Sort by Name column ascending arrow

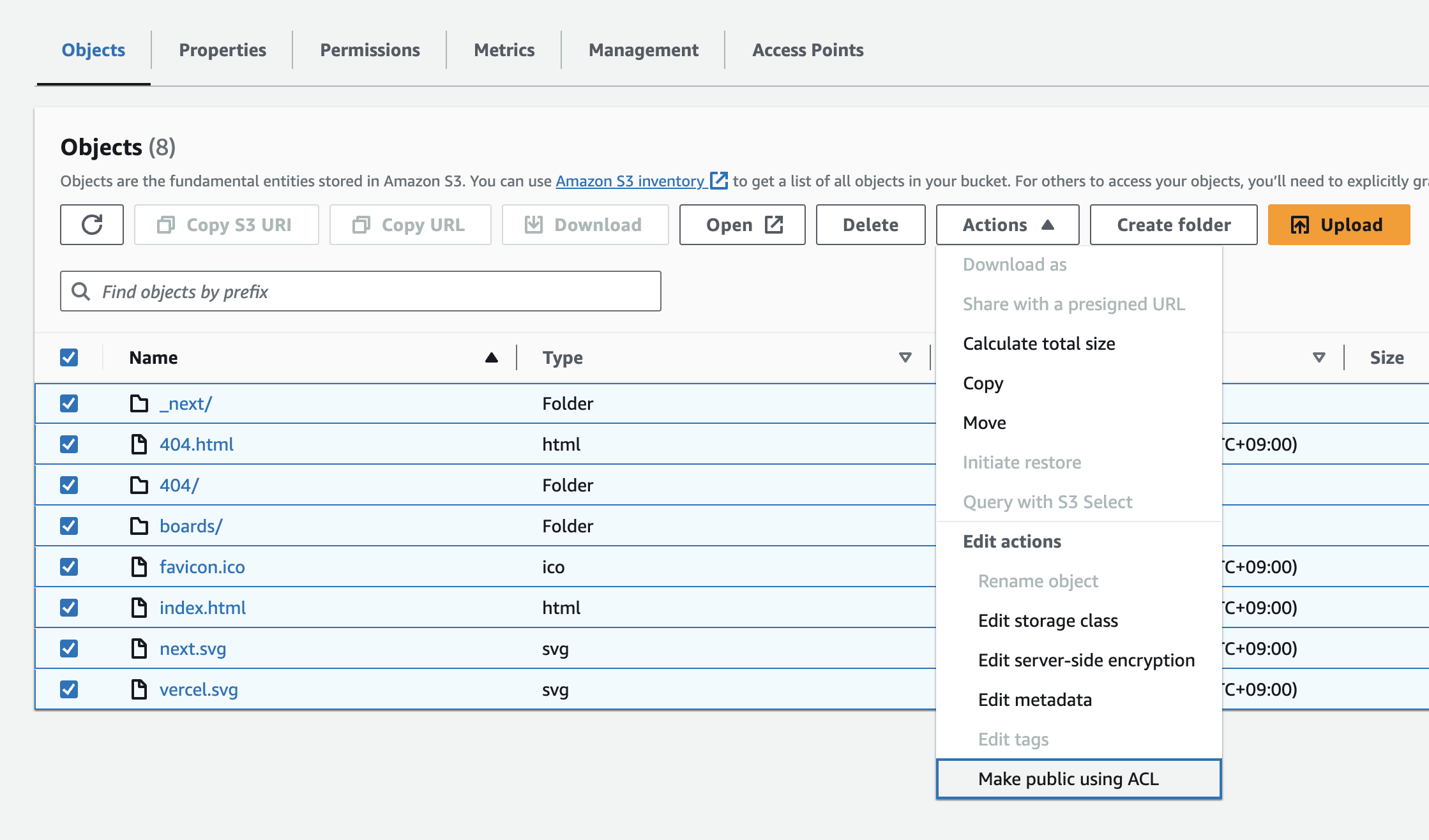pyautogui.click(x=491, y=357)
